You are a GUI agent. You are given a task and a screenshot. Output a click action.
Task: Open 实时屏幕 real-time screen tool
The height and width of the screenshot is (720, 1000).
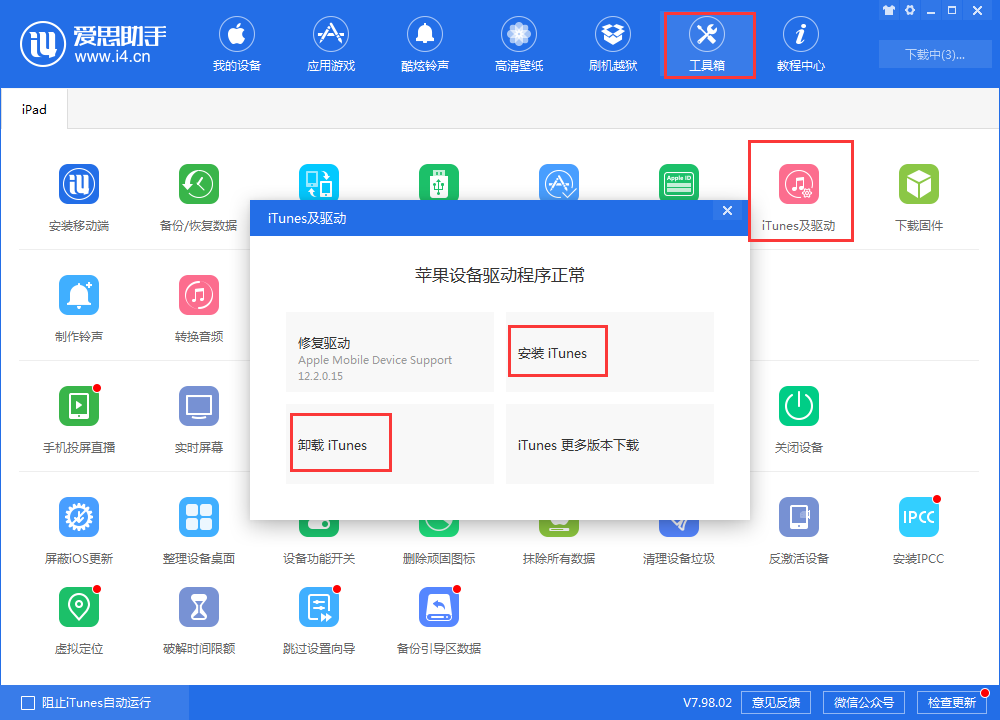pos(199,420)
